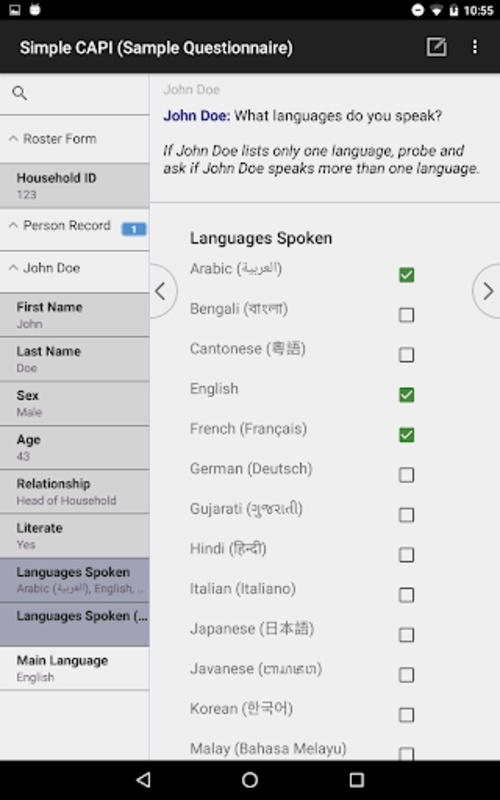Image resolution: width=500 pixels, height=800 pixels.
Task: Select the Main Language field in sidebar
Action: pos(74,668)
